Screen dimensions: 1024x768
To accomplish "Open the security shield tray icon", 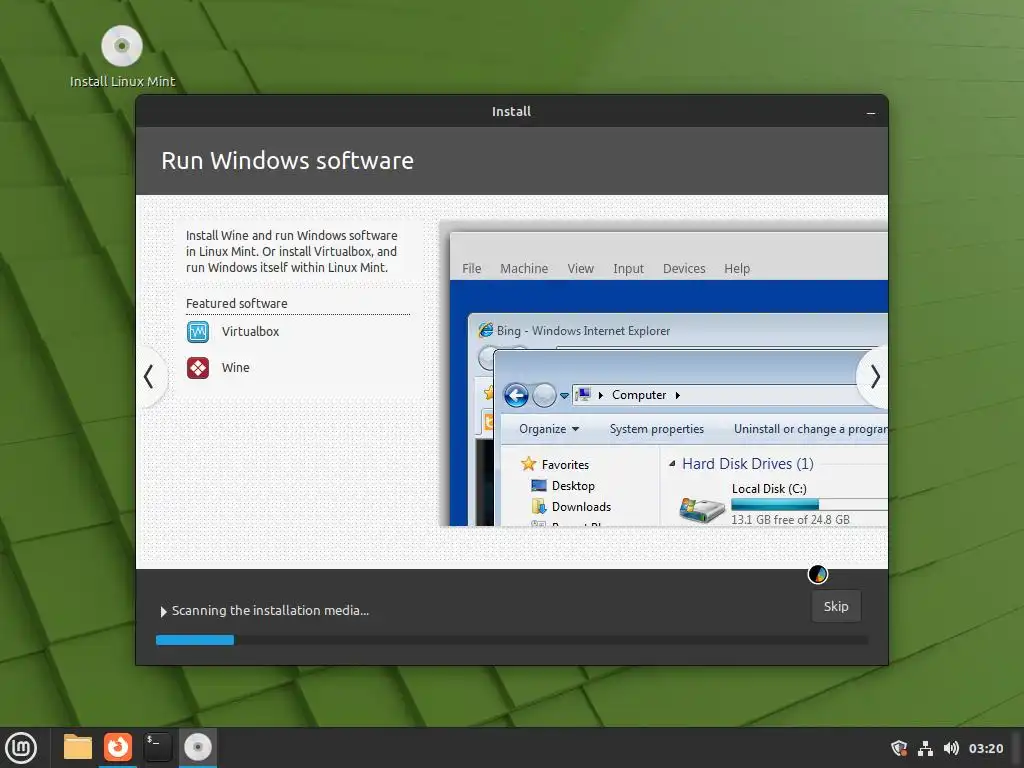I will (x=899, y=748).
